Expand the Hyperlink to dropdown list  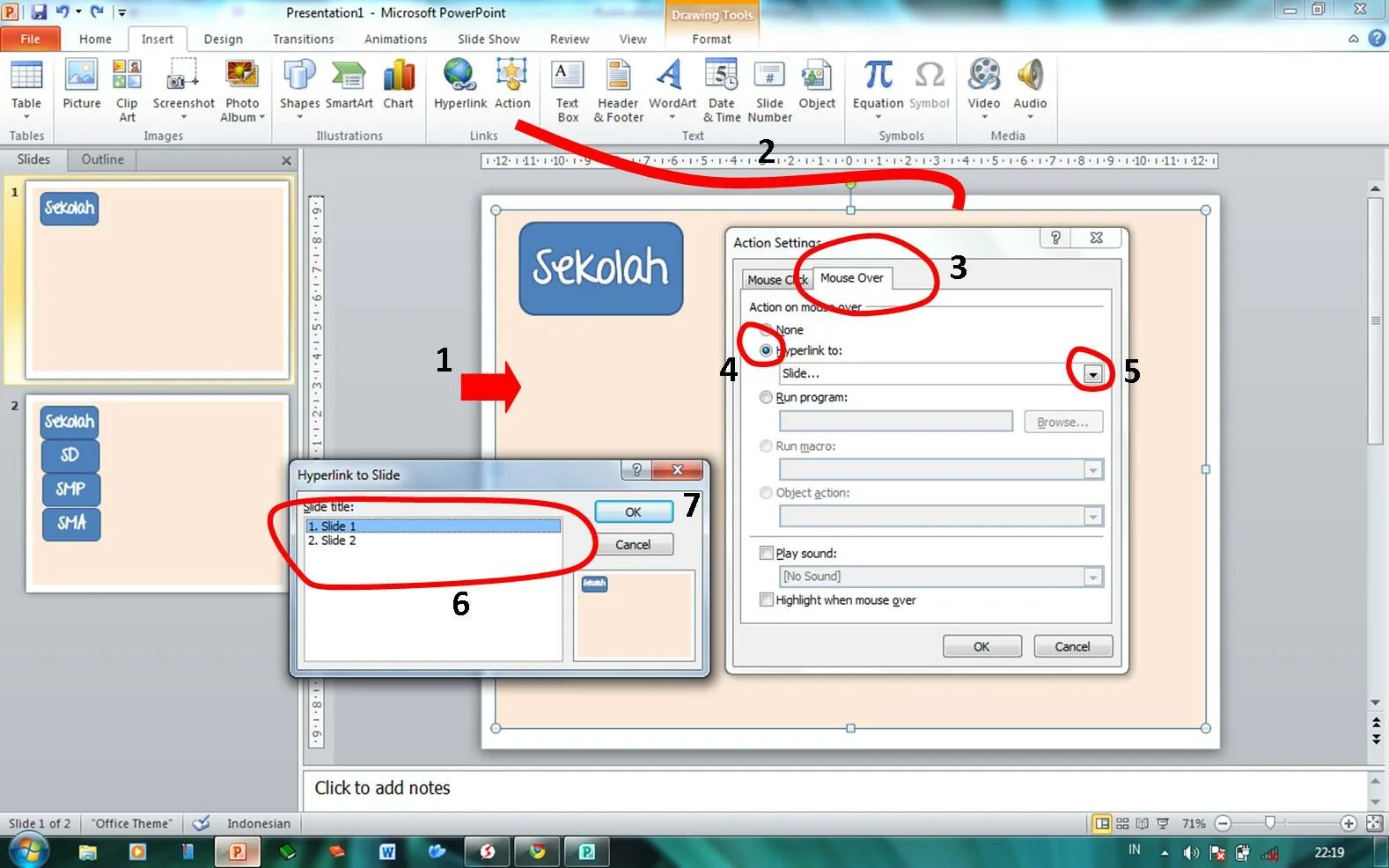(1092, 373)
